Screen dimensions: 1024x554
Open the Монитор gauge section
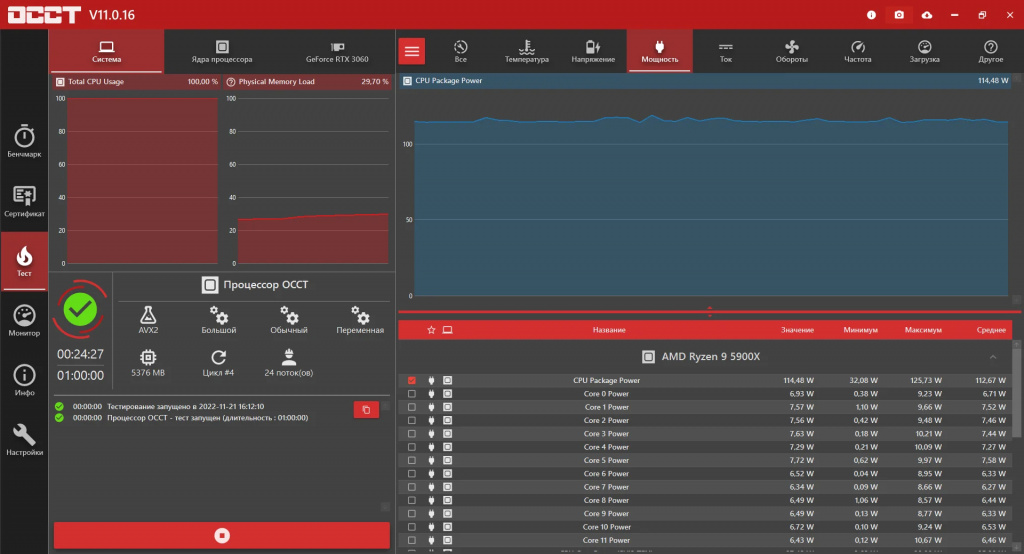click(24, 321)
